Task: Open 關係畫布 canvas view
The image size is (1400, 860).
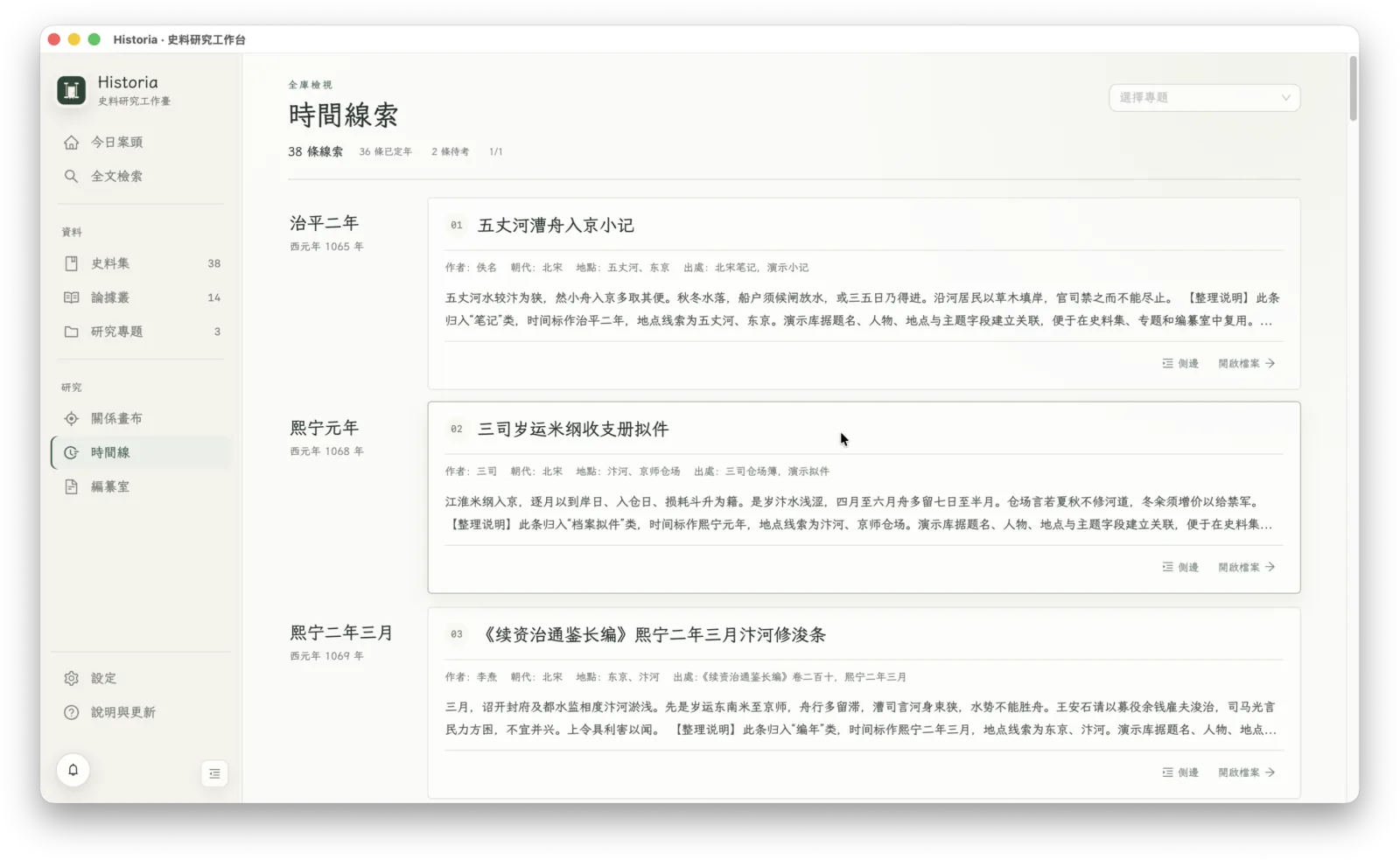Action: (x=140, y=418)
